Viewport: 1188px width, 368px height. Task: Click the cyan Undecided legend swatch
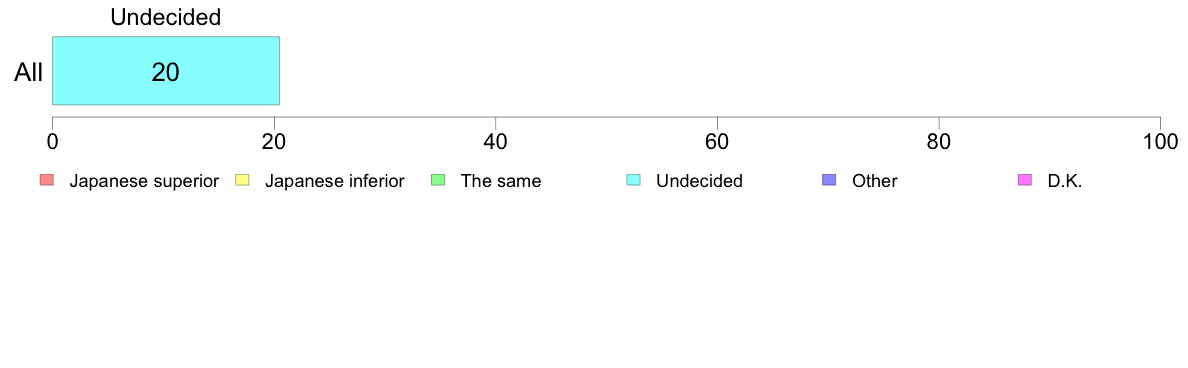click(x=634, y=180)
